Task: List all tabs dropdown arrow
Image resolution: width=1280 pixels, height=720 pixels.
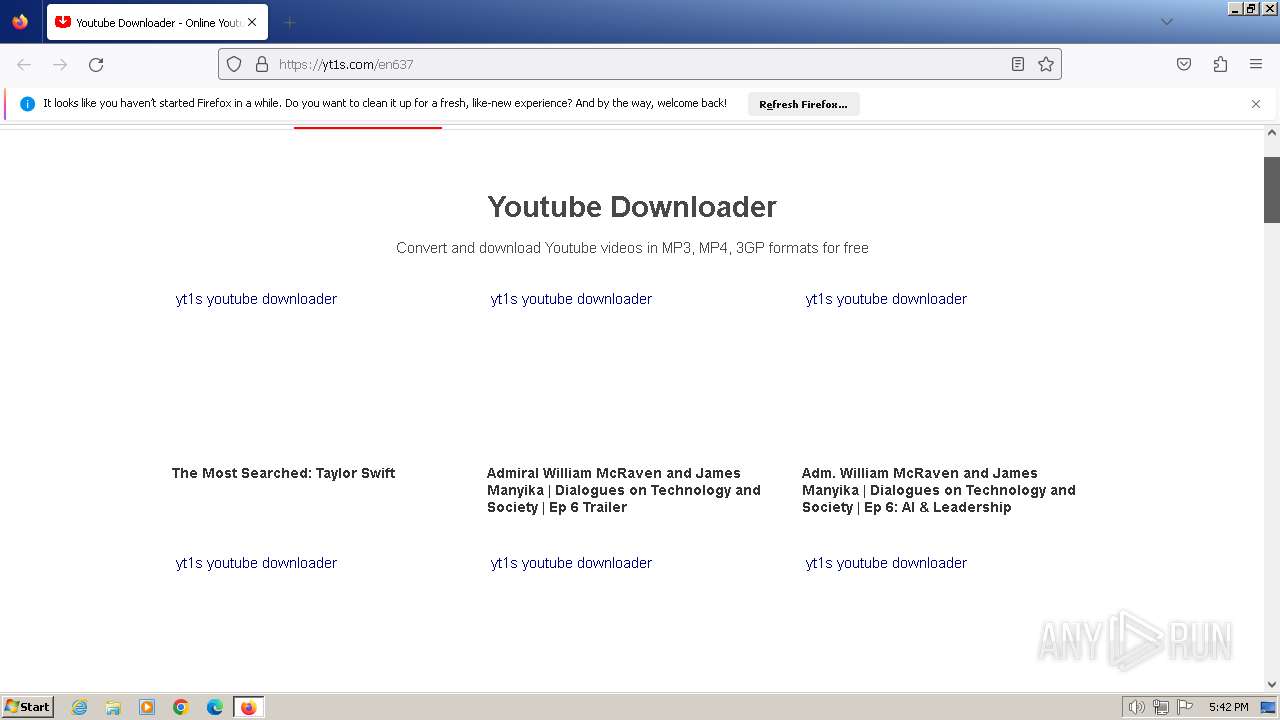Action: [x=1166, y=22]
